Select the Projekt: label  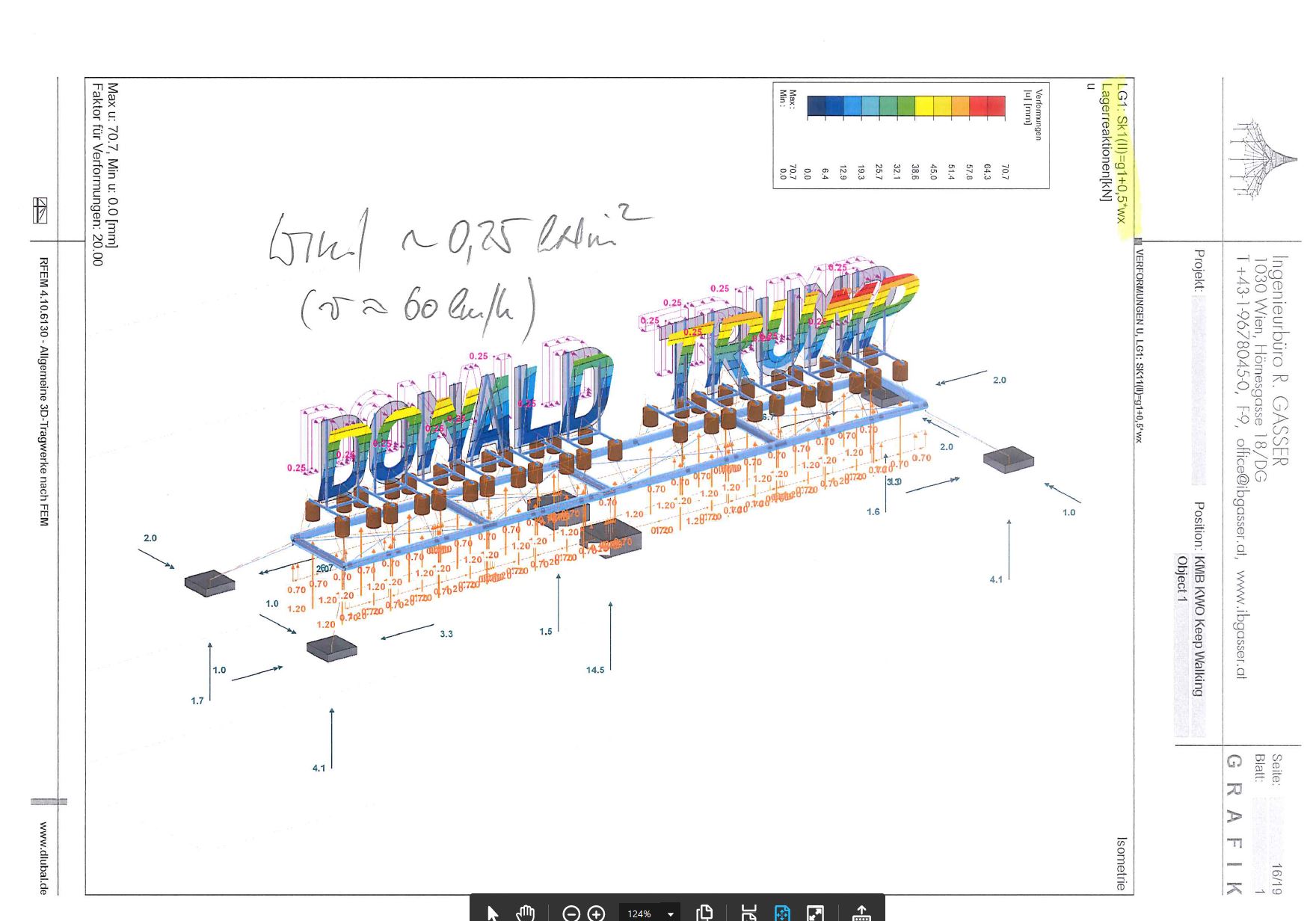1199,270
